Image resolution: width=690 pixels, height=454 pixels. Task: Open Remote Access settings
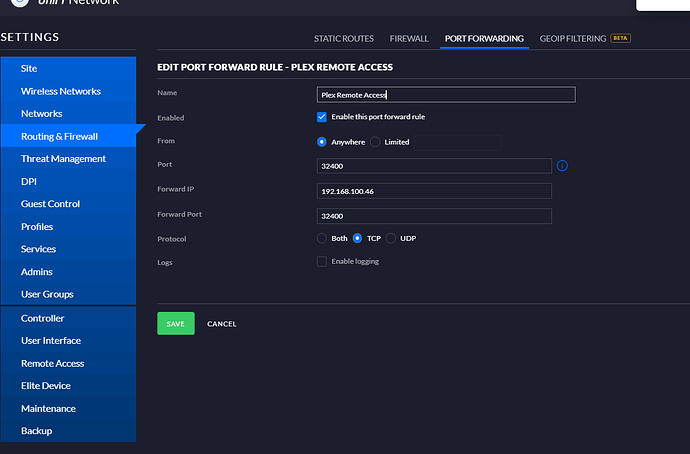[68, 363]
